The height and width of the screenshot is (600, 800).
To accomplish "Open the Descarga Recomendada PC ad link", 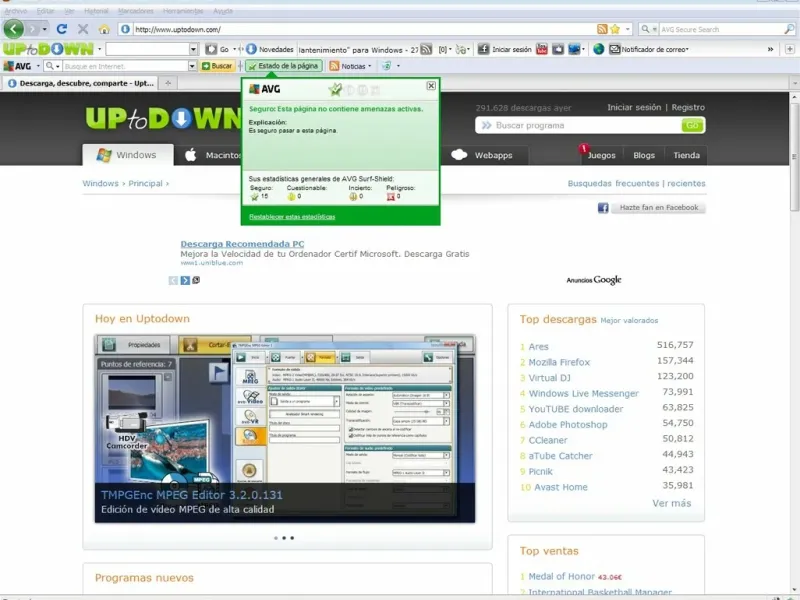I will (x=242, y=244).
